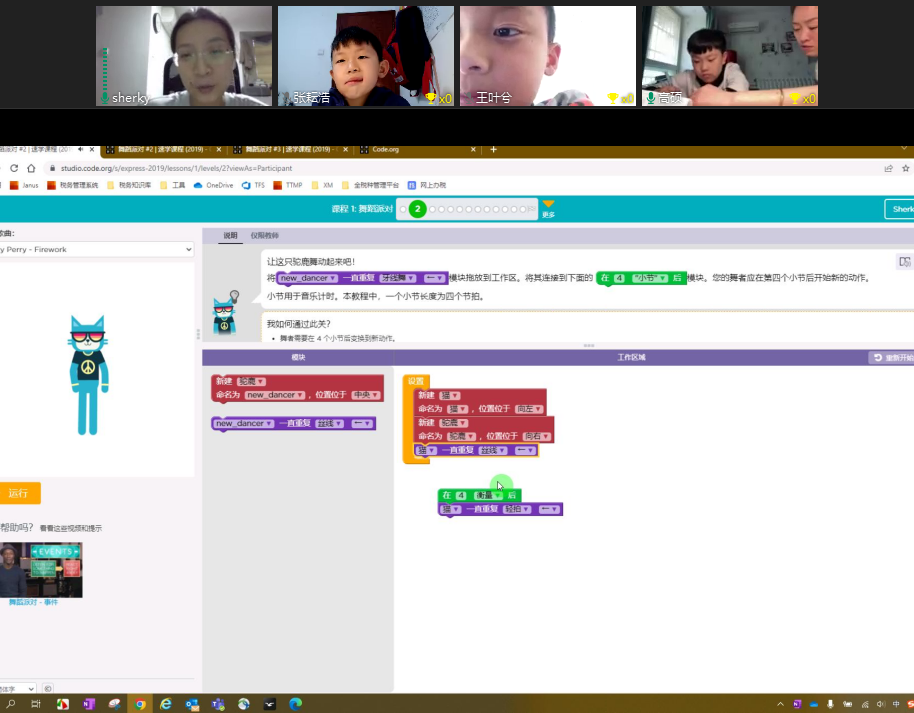Select the 全税种管理平台 bookmark folder
This screenshot has width=914, height=713.
(370, 185)
